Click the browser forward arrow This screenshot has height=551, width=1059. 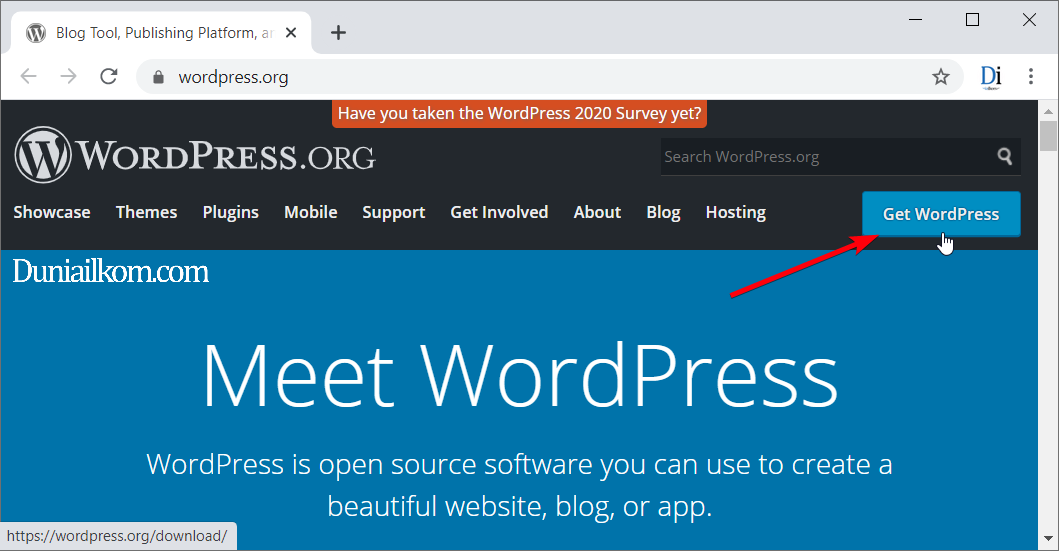point(68,76)
